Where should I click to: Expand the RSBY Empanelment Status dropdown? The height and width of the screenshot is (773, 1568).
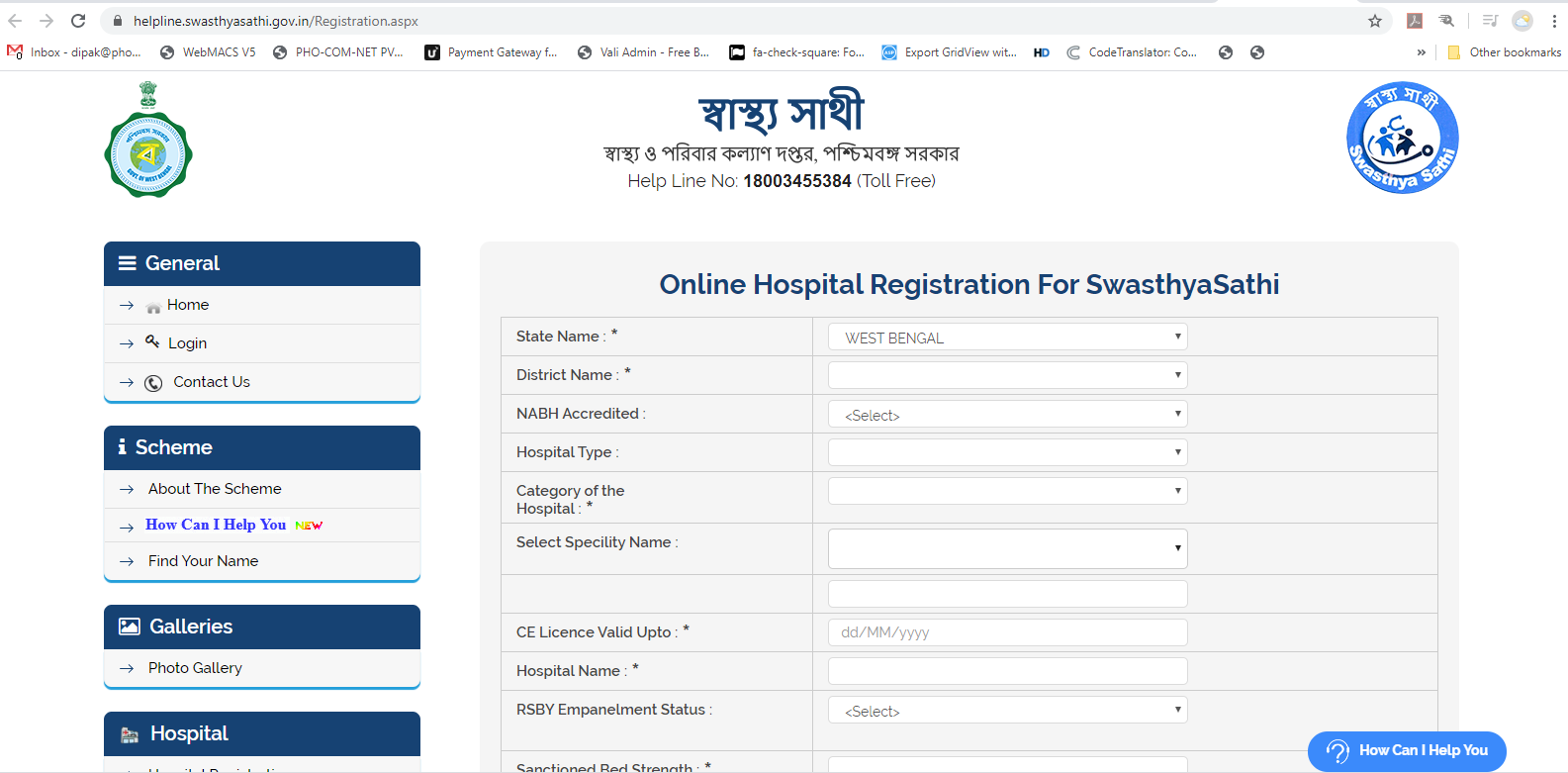tap(1007, 711)
